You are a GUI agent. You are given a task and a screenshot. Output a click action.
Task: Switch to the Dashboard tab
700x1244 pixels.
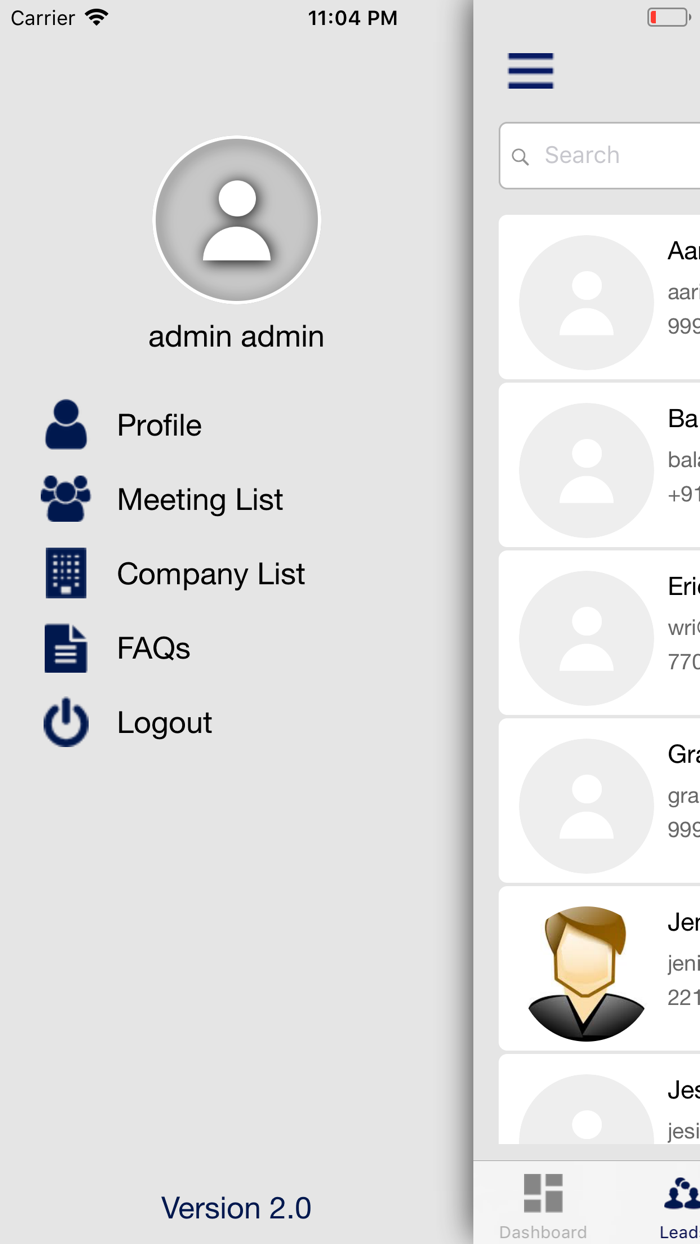coord(543,1204)
